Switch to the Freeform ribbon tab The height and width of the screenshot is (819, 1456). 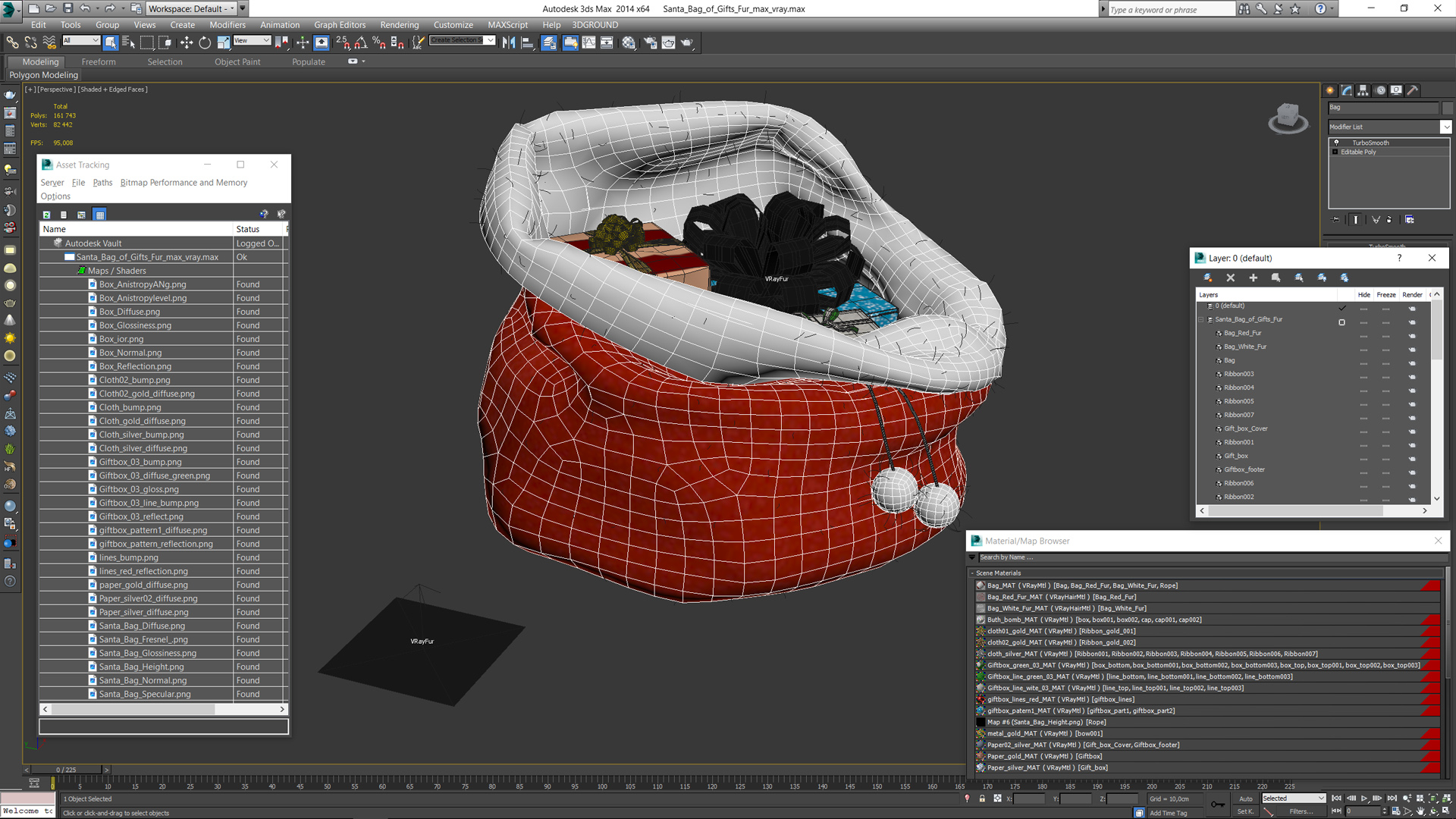(99, 62)
